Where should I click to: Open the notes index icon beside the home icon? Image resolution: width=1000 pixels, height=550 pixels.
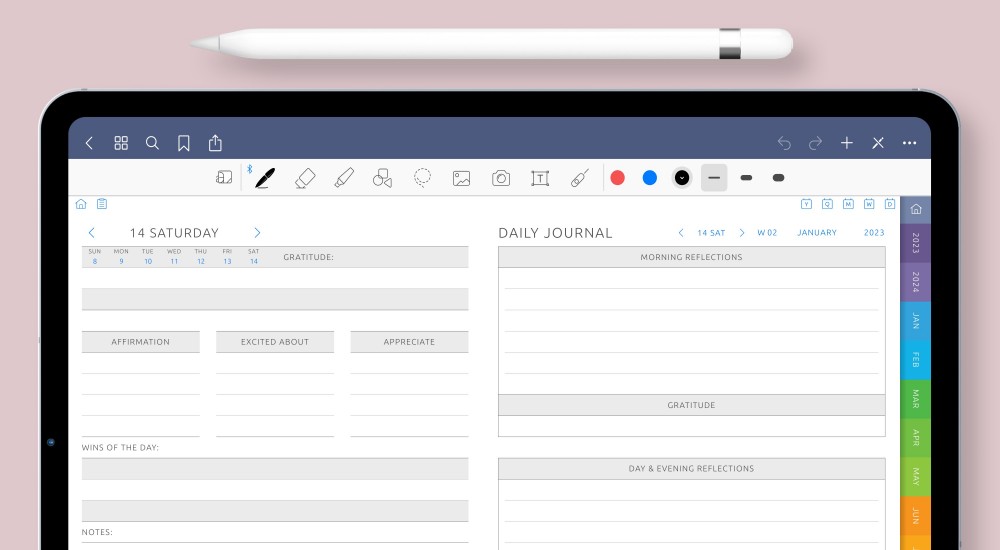pos(101,204)
